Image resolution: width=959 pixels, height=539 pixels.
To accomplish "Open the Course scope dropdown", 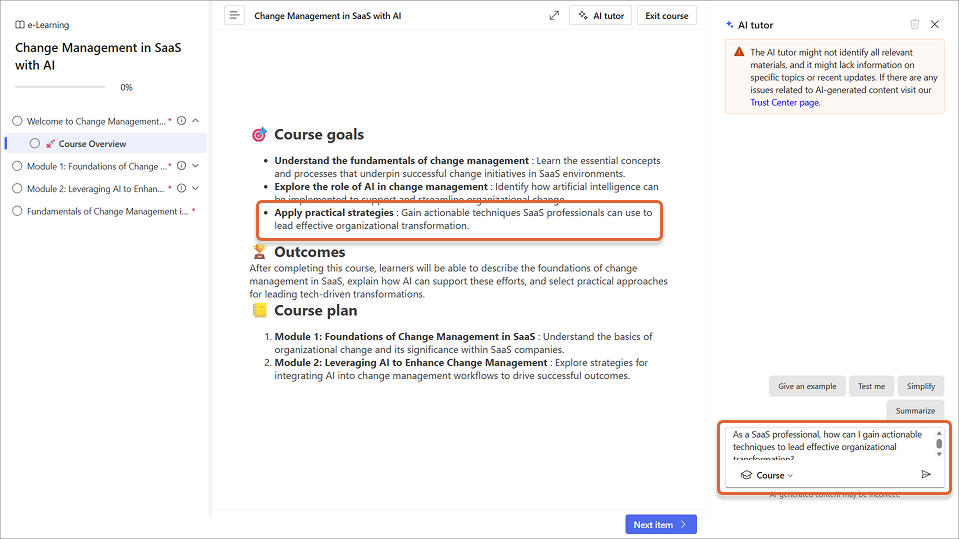I will [x=767, y=475].
